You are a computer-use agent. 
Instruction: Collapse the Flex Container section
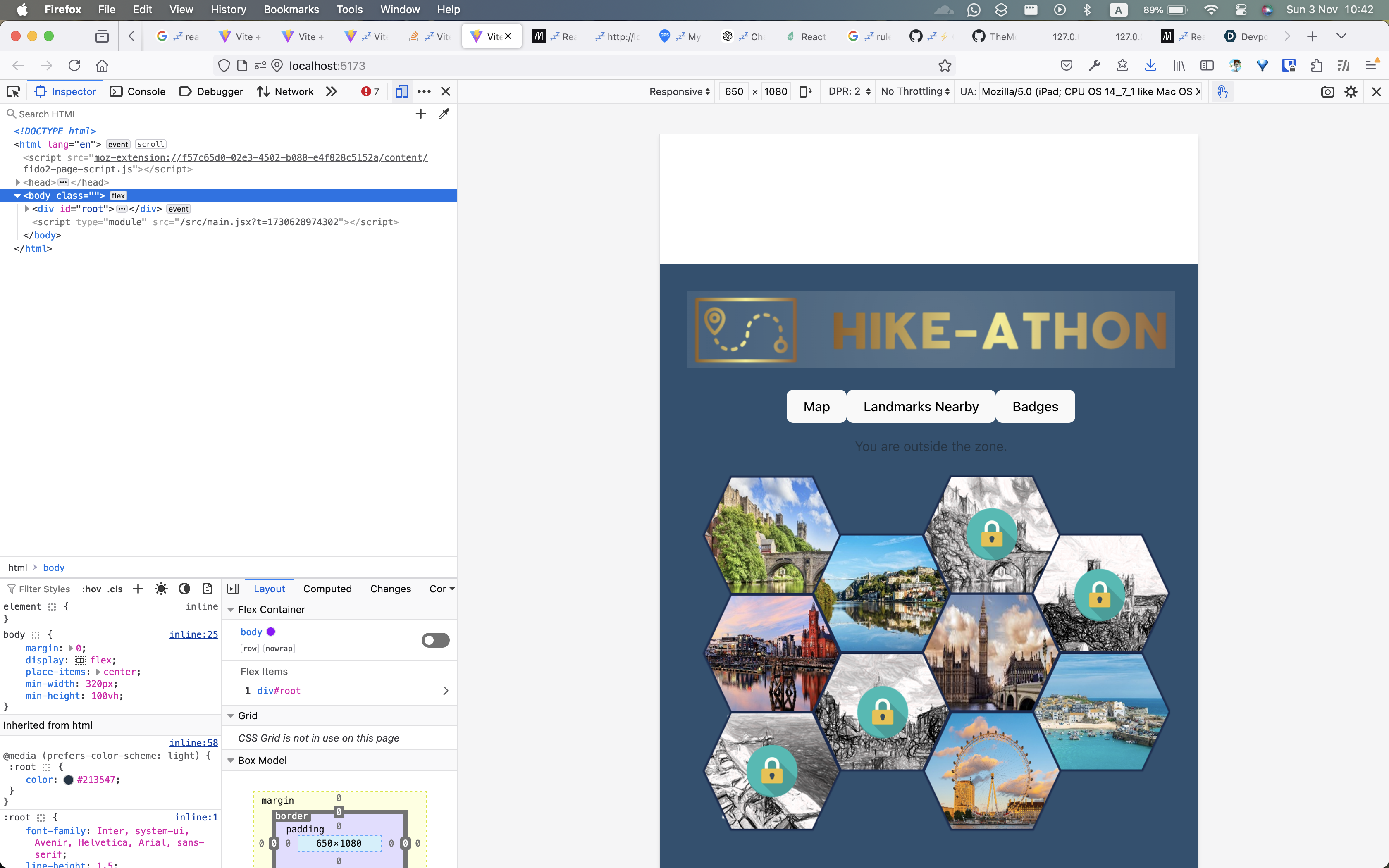tap(231, 610)
